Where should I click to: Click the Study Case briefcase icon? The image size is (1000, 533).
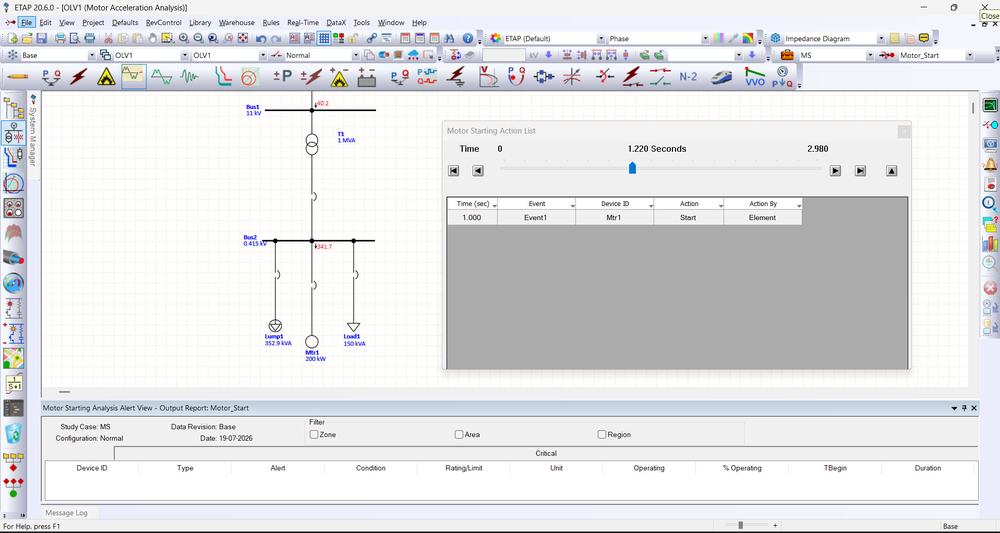[x=787, y=55]
